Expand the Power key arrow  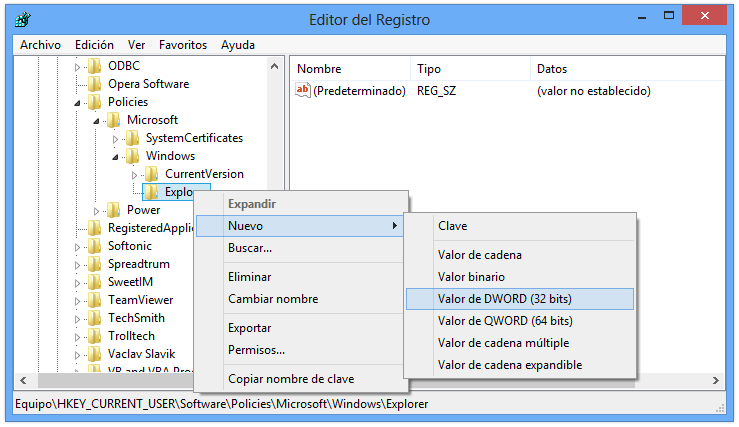coord(97,210)
